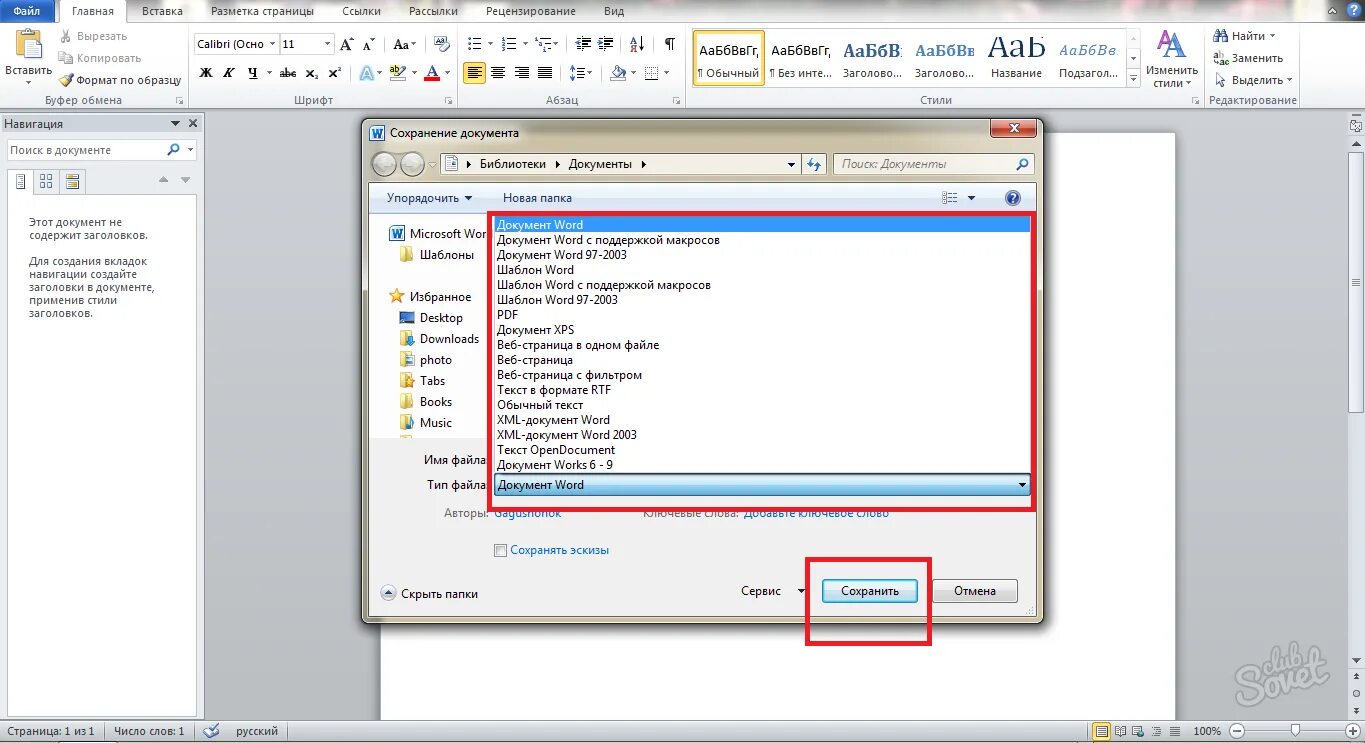1365x743 pixels.
Task: Open the font color red A button
Action: coord(432,73)
